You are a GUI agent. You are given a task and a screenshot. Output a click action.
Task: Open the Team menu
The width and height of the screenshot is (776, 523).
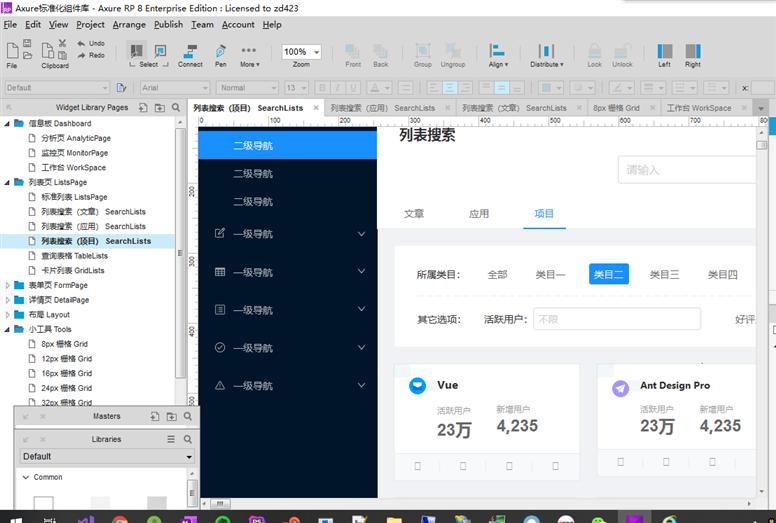click(202, 25)
